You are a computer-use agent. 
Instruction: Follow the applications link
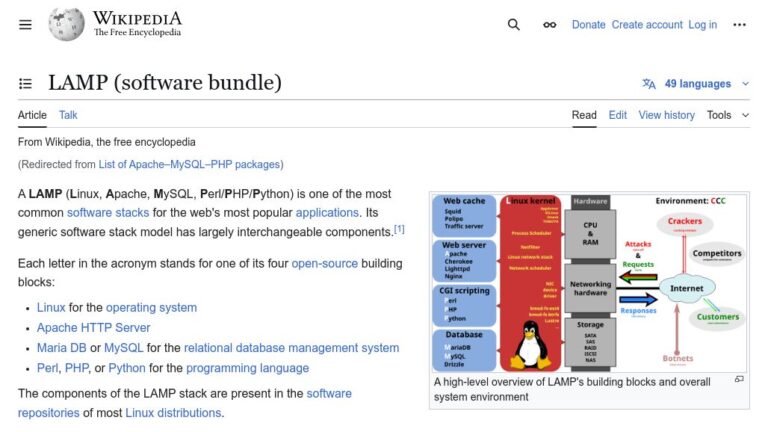coord(327,213)
